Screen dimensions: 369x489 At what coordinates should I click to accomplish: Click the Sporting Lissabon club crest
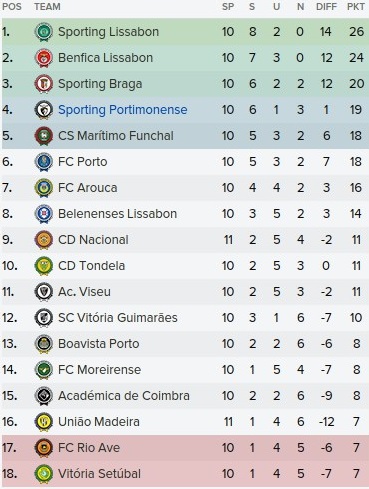(x=44, y=32)
